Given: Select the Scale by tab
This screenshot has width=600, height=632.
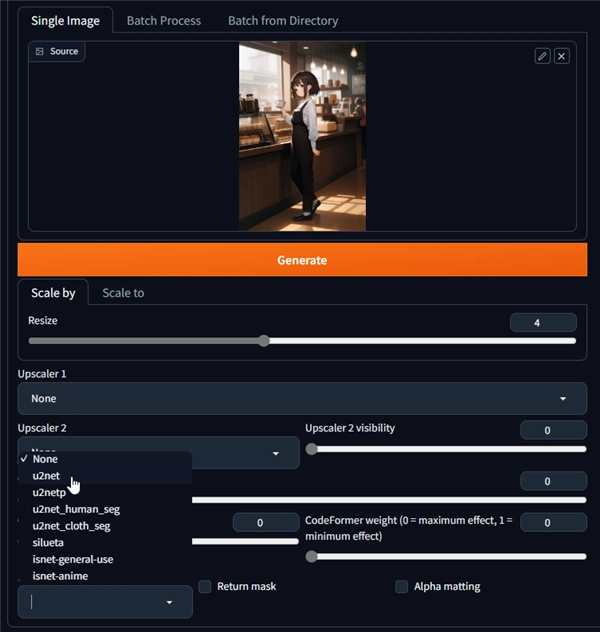Looking at the screenshot, I should (x=53, y=293).
